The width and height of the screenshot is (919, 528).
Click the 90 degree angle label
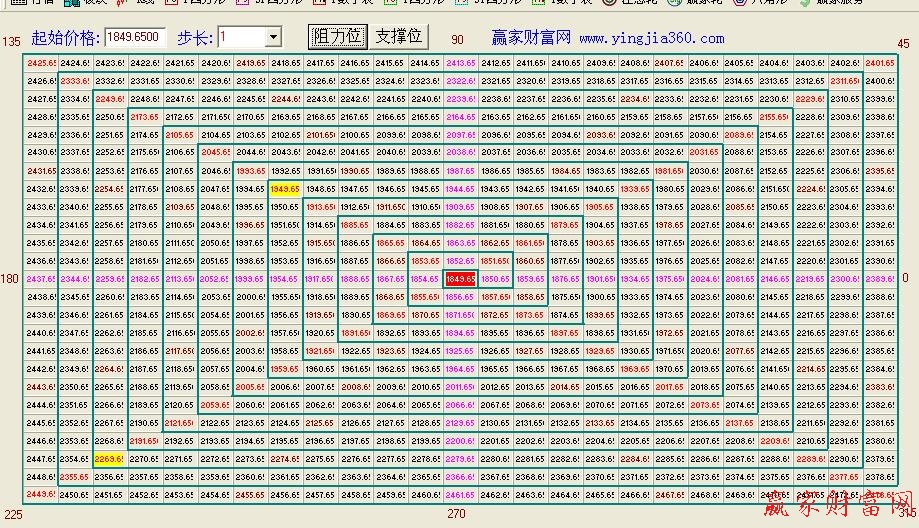(x=457, y=40)
